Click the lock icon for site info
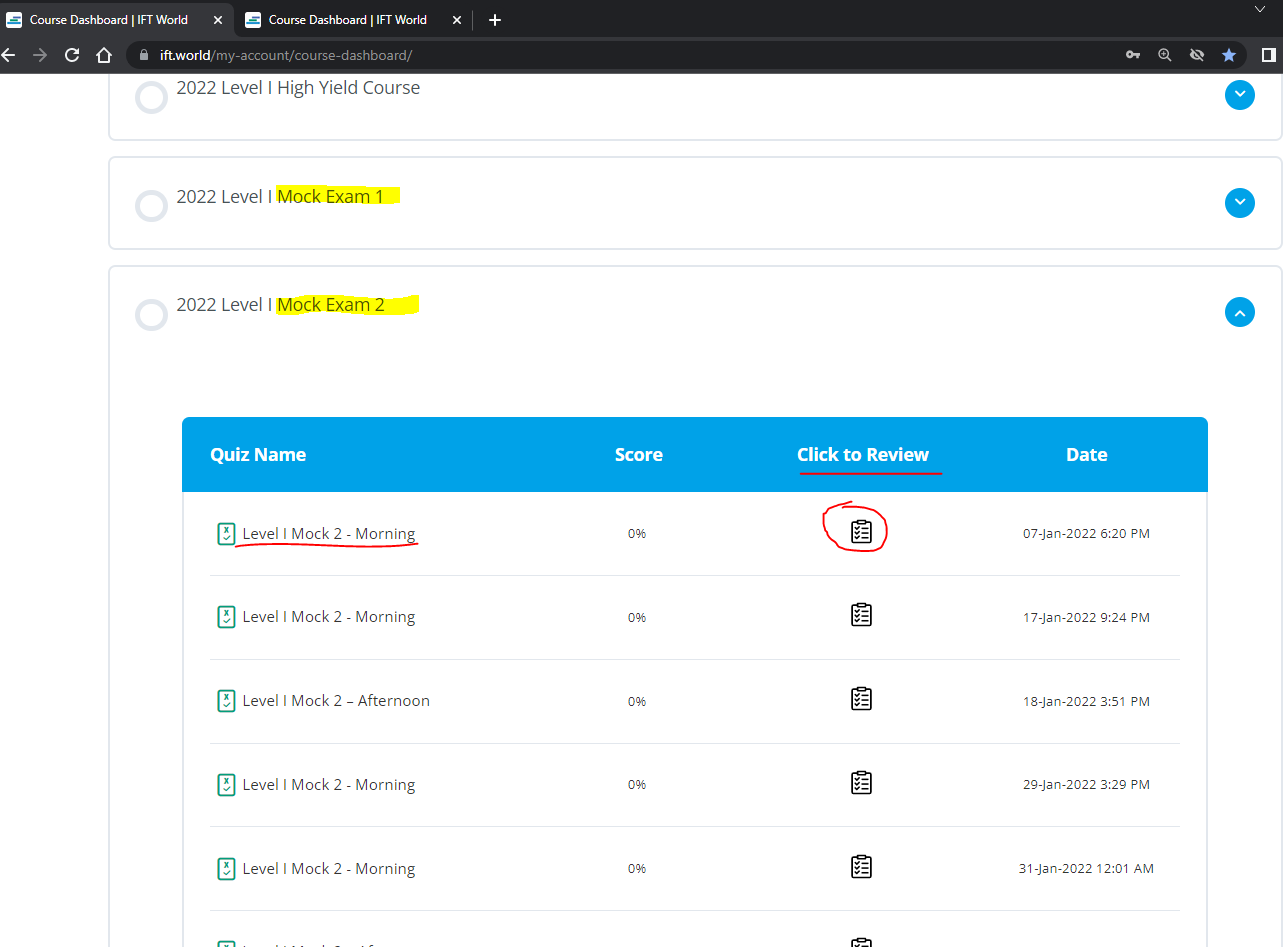Viewport: 1283px width, 947px height. pyautogui.click(x=144, y=55)
